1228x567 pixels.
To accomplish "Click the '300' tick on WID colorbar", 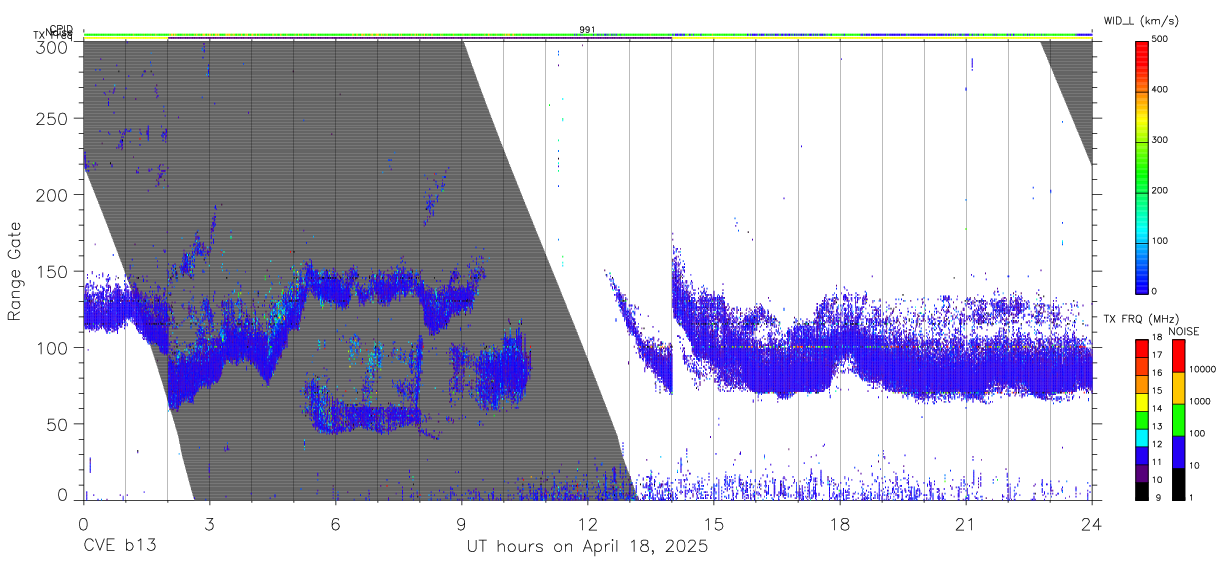I will tap(1161, 140).
